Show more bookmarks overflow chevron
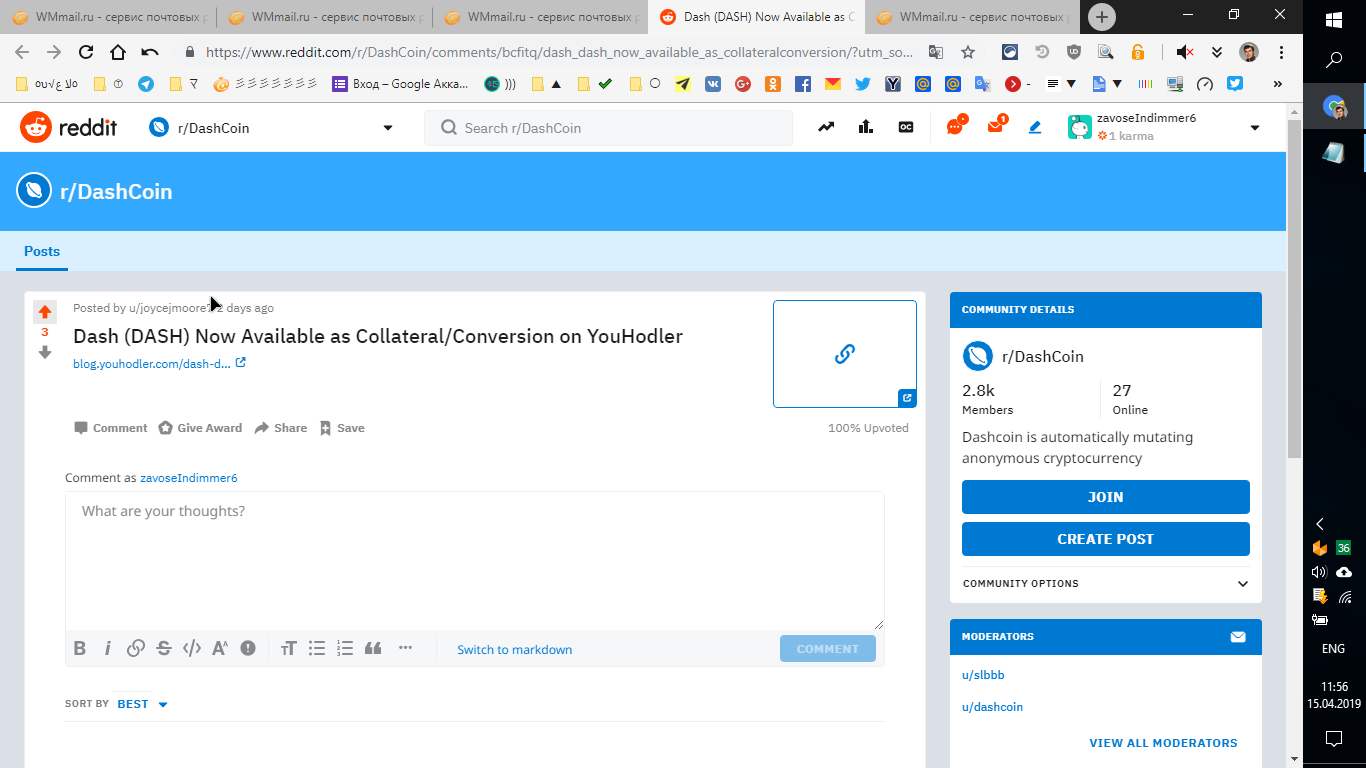The image size is (1366, 768). click(1277, 84)
